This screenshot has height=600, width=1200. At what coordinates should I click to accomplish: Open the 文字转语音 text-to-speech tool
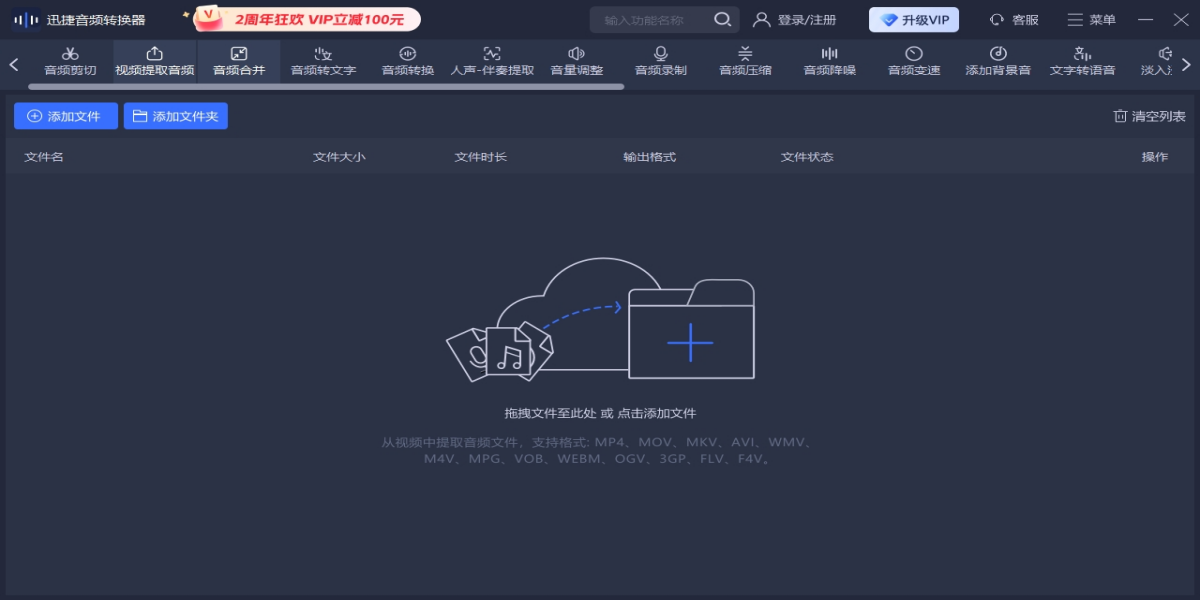point(1082,61)
